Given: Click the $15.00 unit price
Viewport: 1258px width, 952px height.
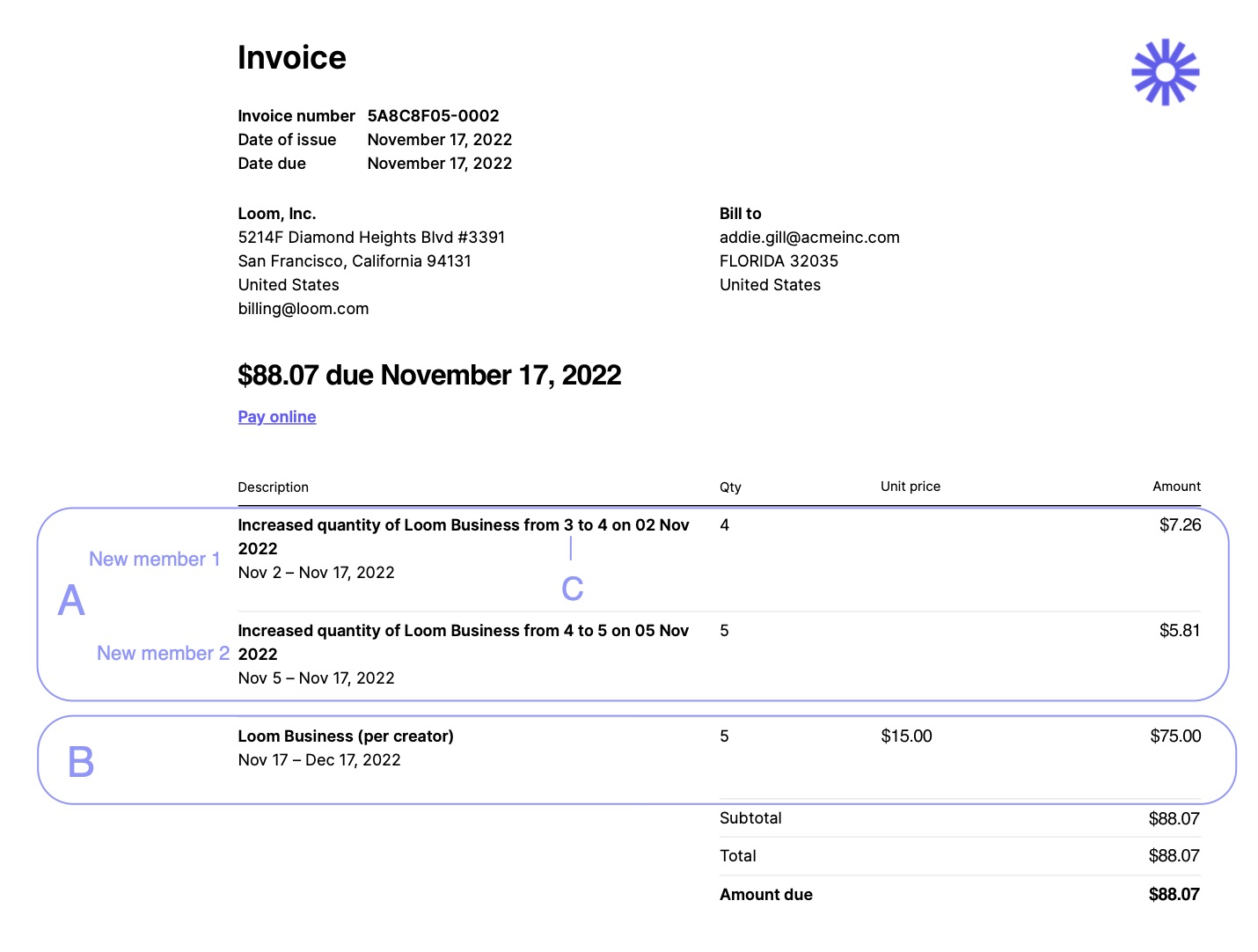Looking at the screenshot, I should (x=905, y=736).
